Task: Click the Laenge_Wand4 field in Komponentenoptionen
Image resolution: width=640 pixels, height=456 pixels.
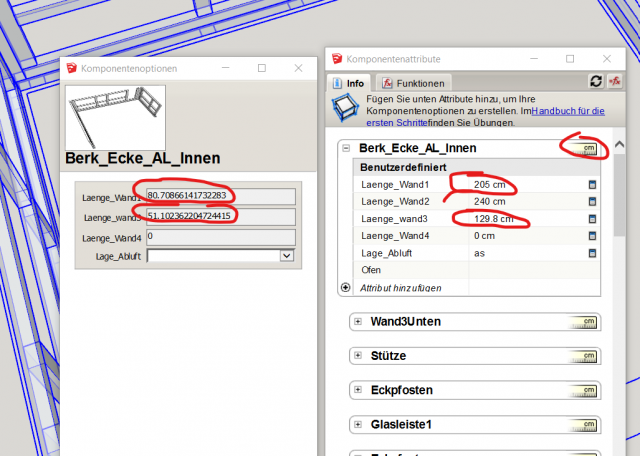Action: (x=220, y=237)
